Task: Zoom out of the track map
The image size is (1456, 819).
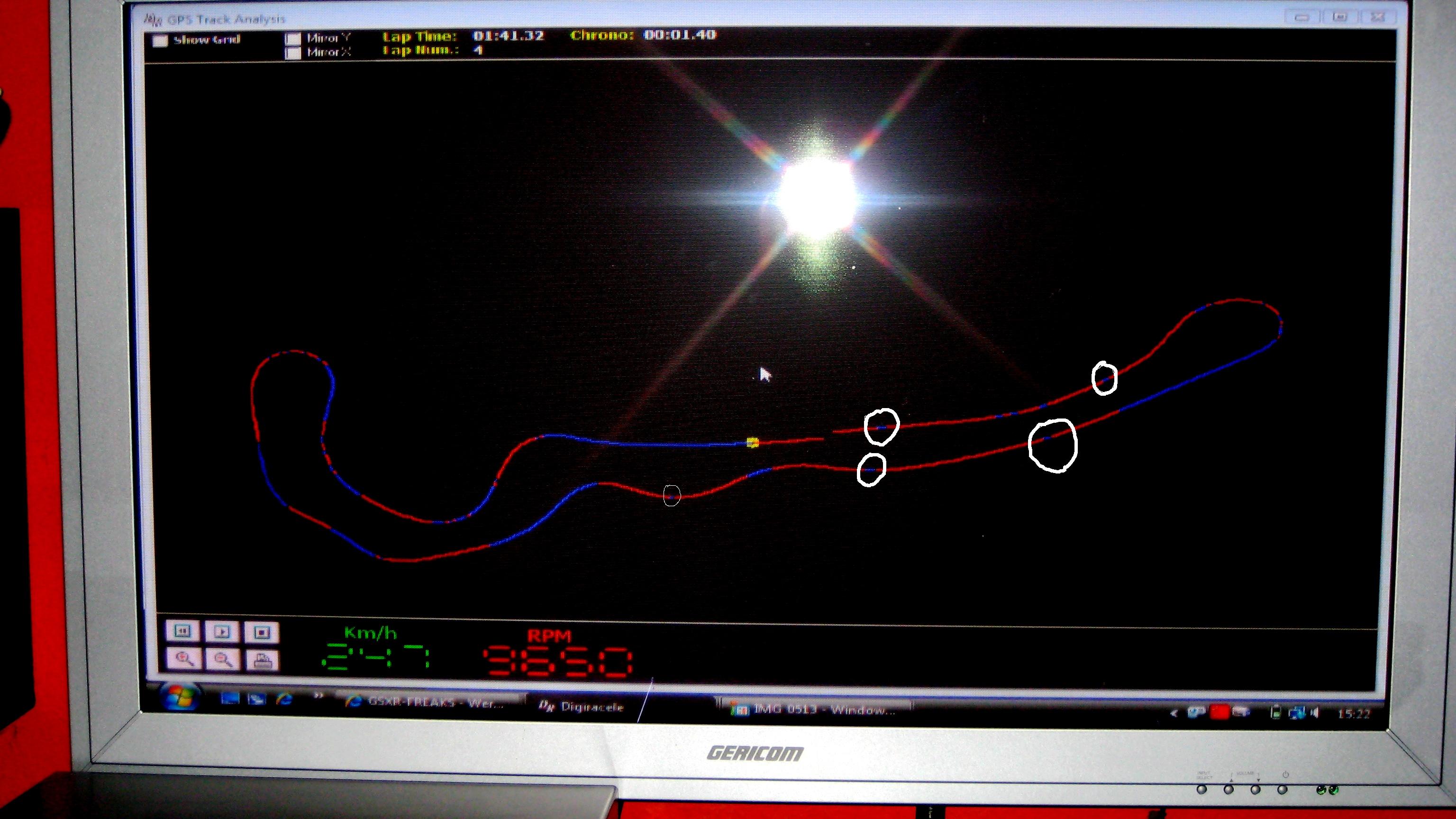Action: [x=223, y=659]
